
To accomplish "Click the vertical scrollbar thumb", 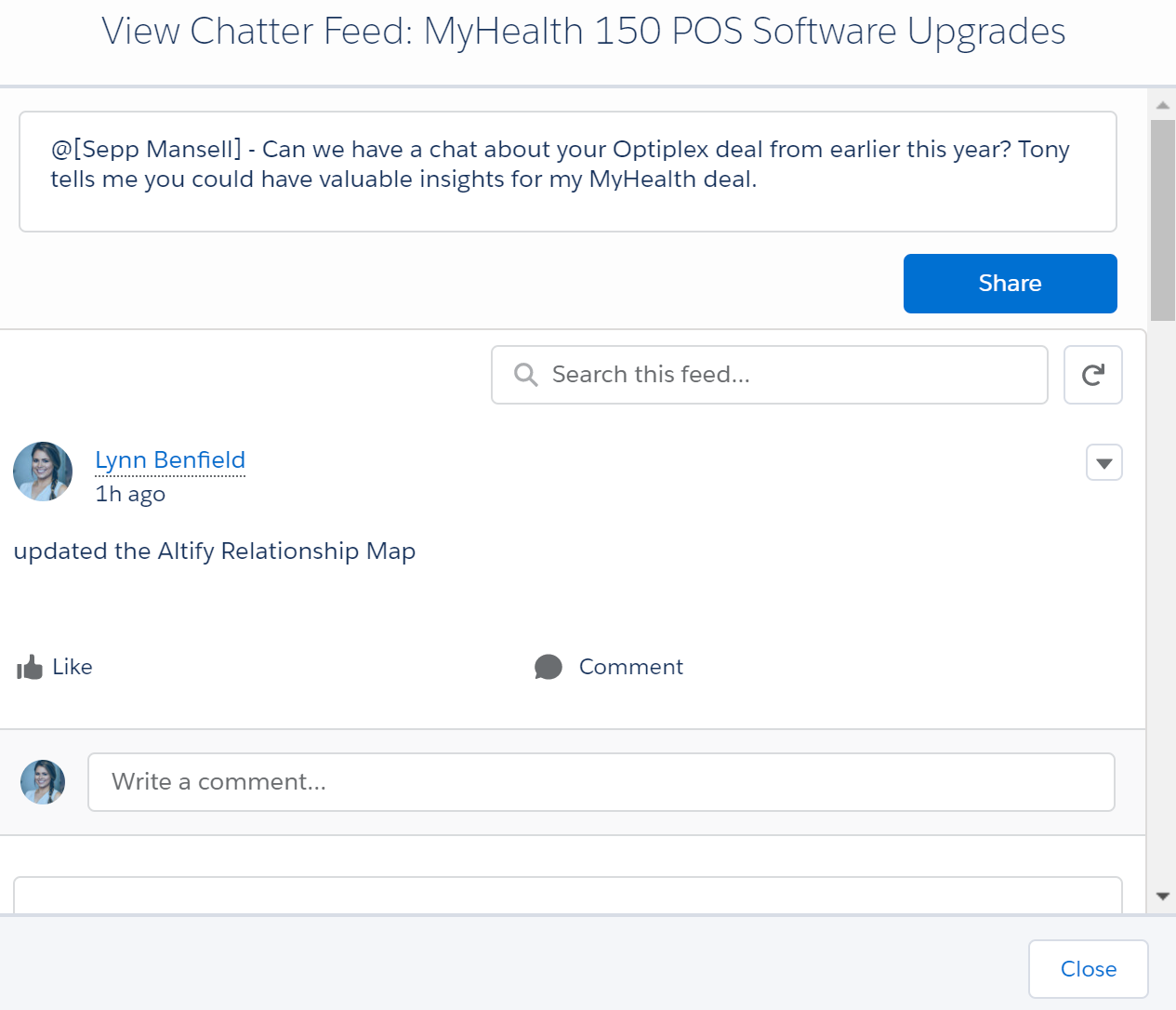I will pos(1162,219).
